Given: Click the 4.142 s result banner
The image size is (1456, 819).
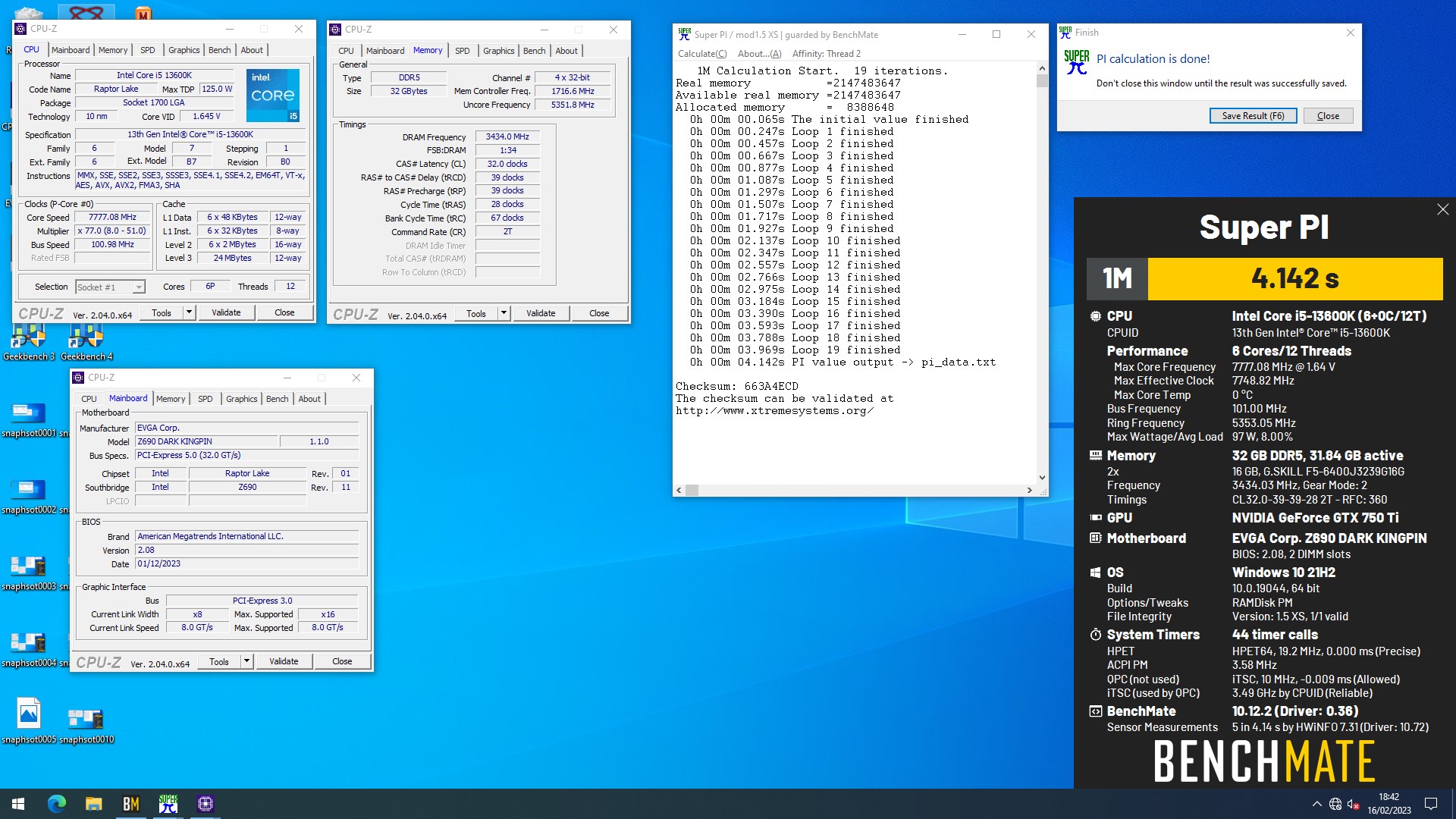Looking at the screenshot, I should (x=1294, y=278).
